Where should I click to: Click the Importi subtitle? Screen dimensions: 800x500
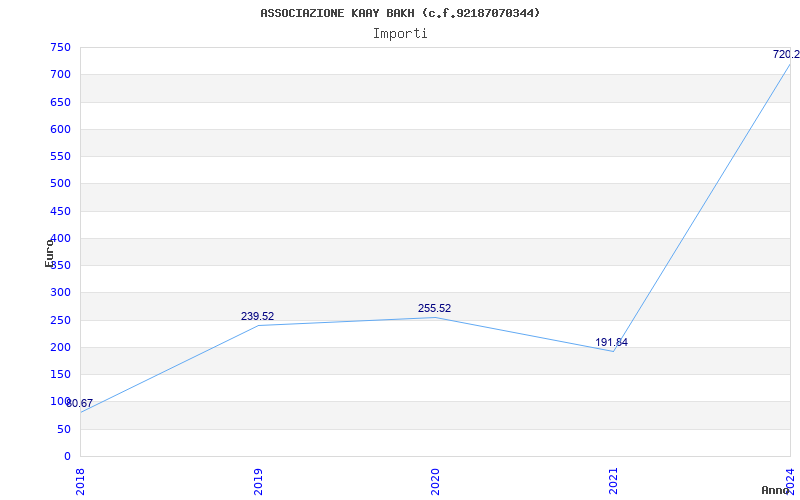pyautogui.click(x=399, y=34)
